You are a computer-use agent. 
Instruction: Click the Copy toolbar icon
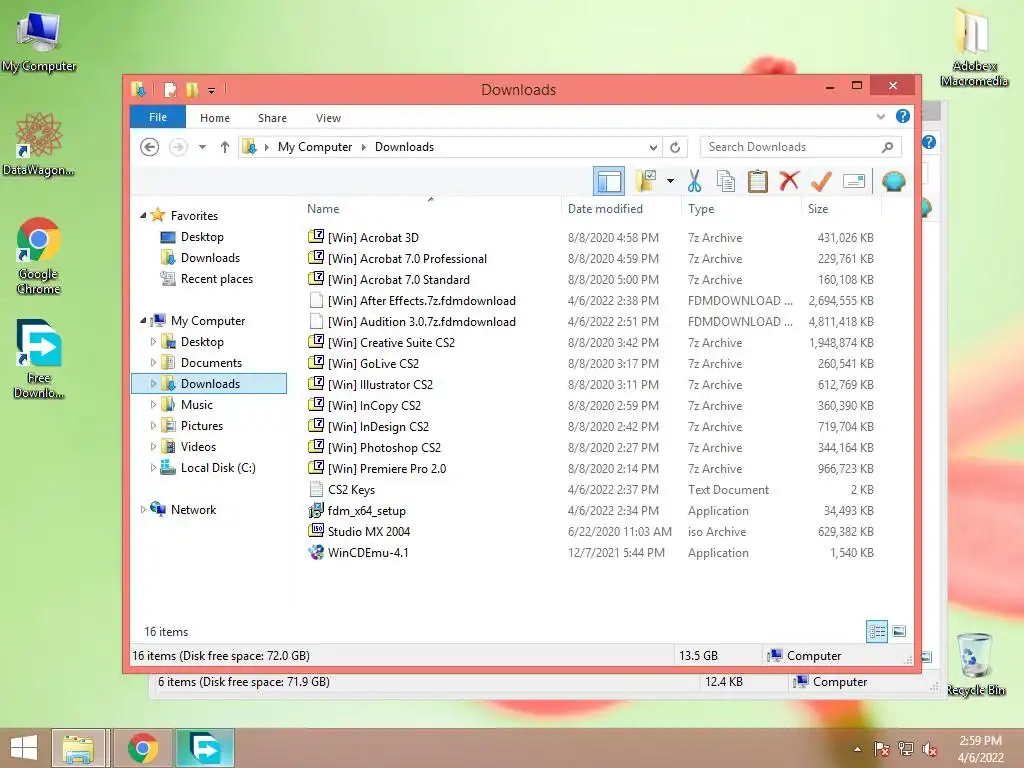point(726,181)
